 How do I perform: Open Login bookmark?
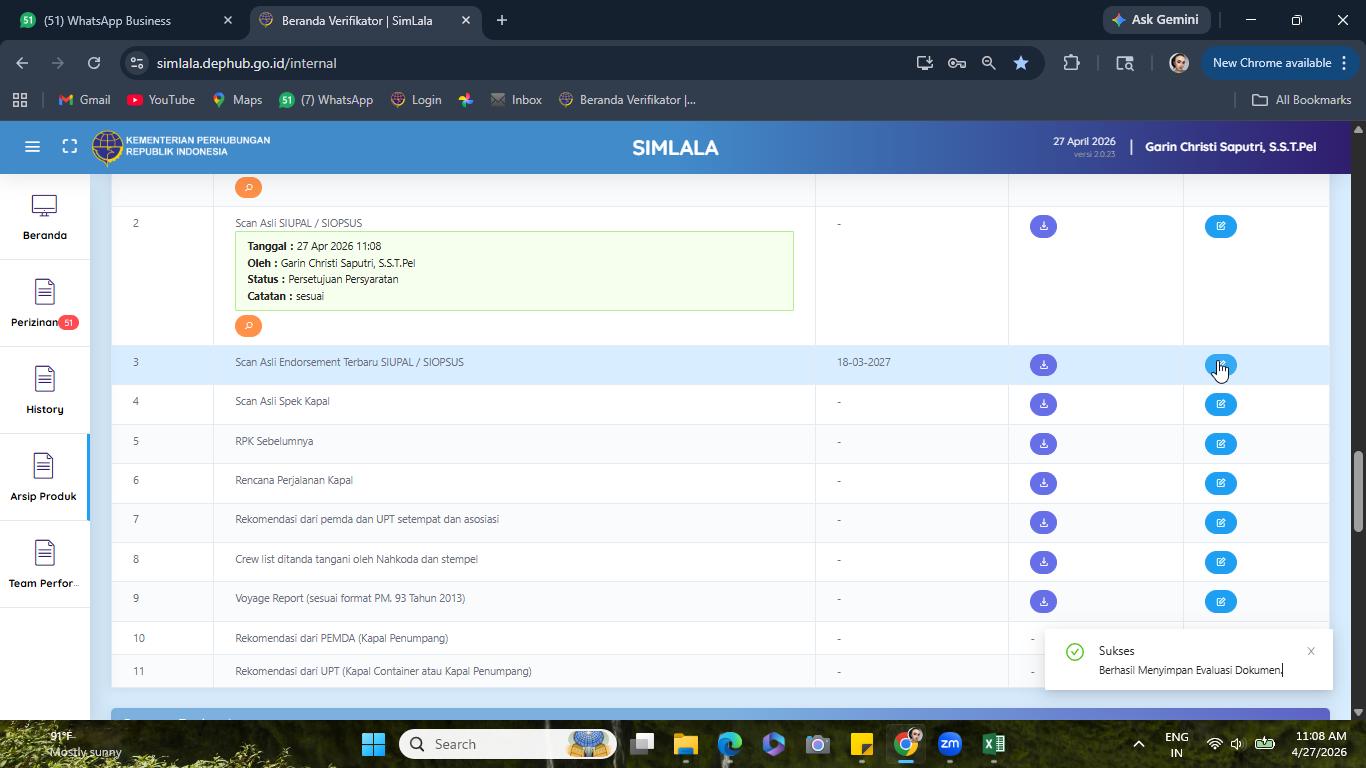(x=416, y=100)
